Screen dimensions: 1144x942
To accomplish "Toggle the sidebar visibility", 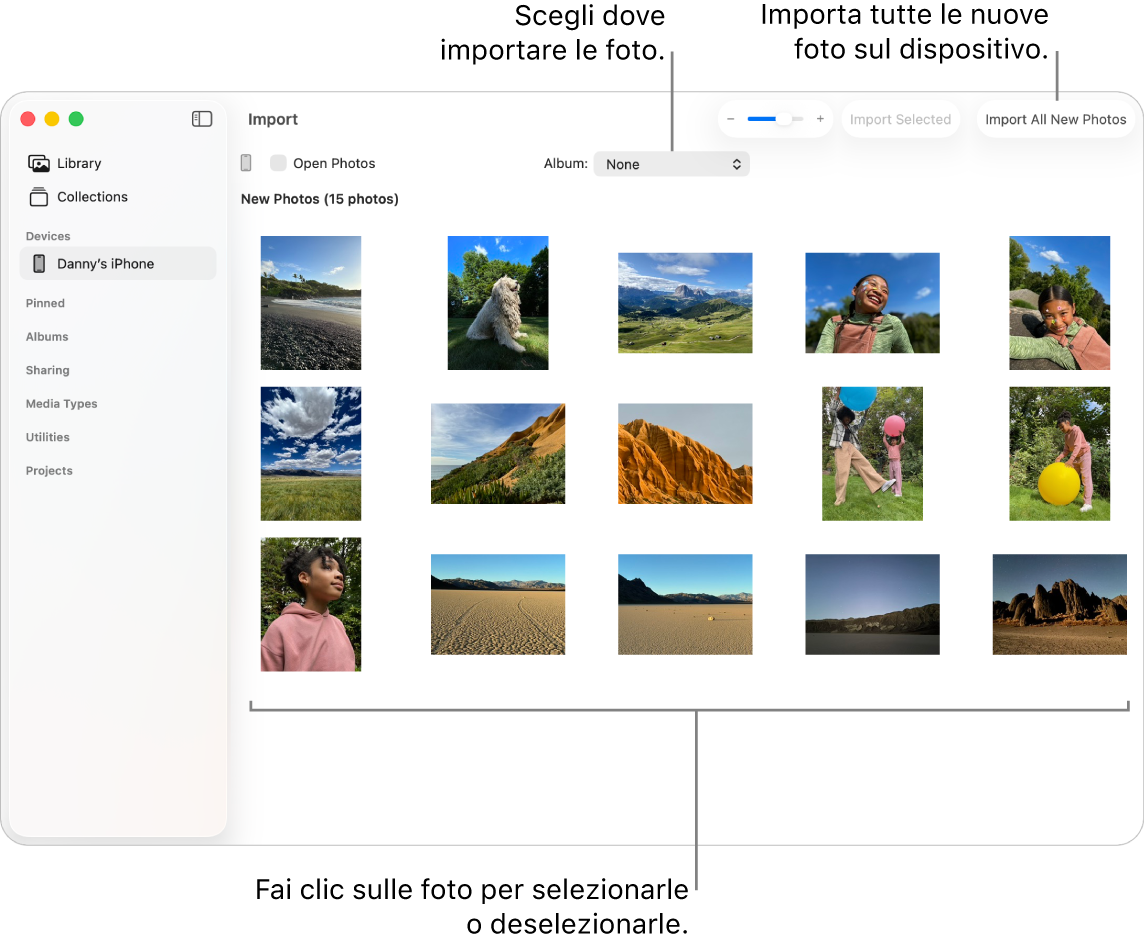I will point(201,118).
